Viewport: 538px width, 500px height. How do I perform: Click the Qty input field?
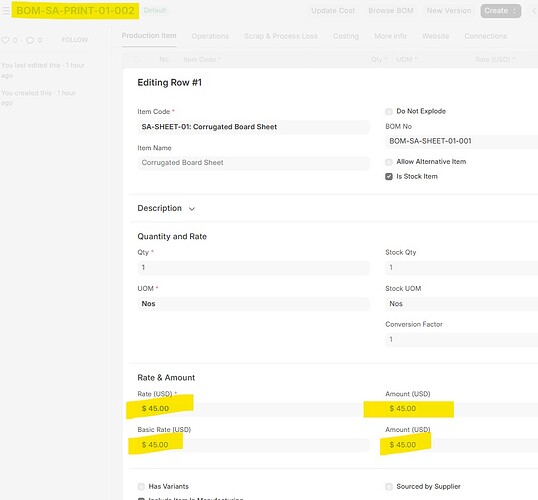[x=254, y=268]
